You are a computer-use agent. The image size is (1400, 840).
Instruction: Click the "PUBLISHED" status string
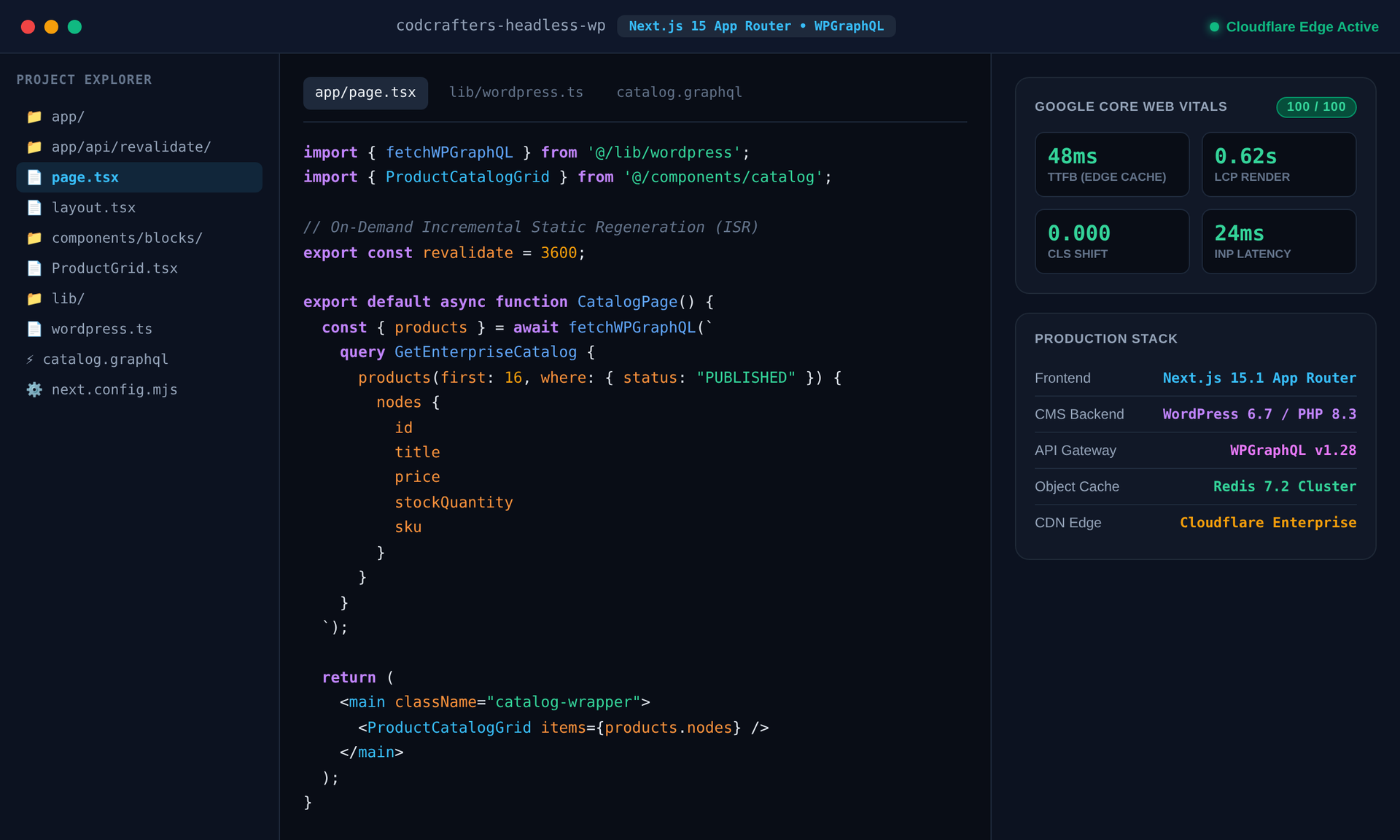746,378
